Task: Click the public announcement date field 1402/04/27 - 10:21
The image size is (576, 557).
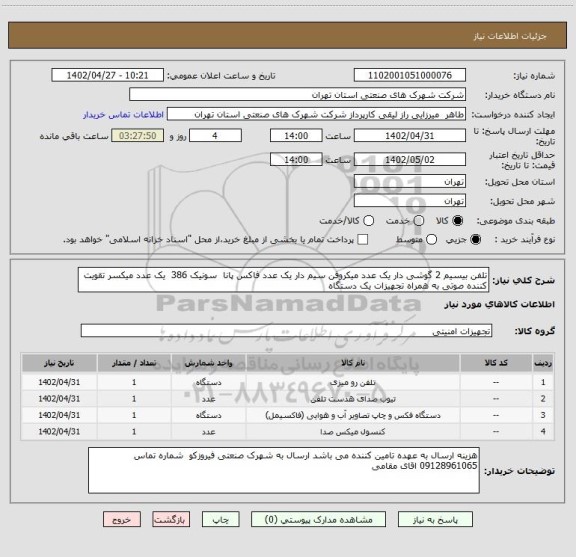Action: (108, 75)
